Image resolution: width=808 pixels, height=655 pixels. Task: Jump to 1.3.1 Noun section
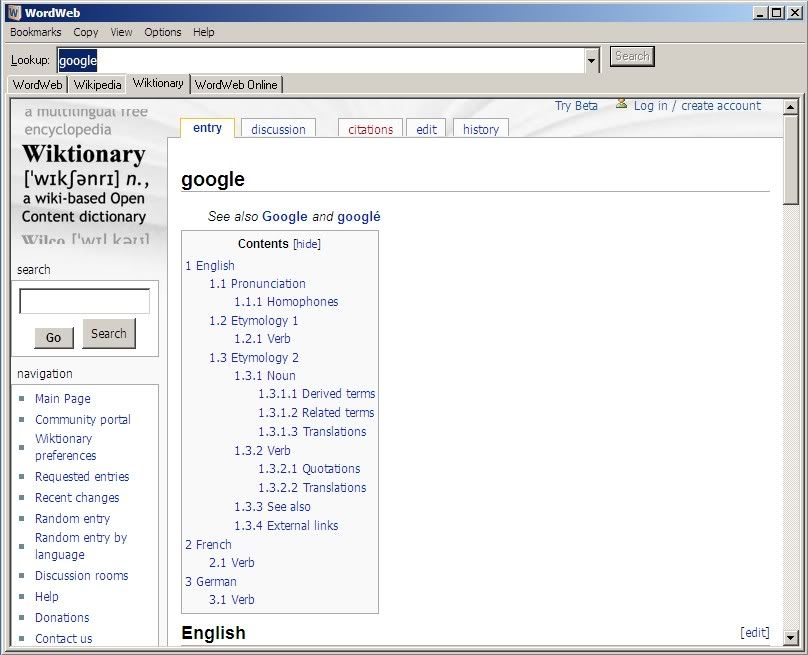coord(265,376)
